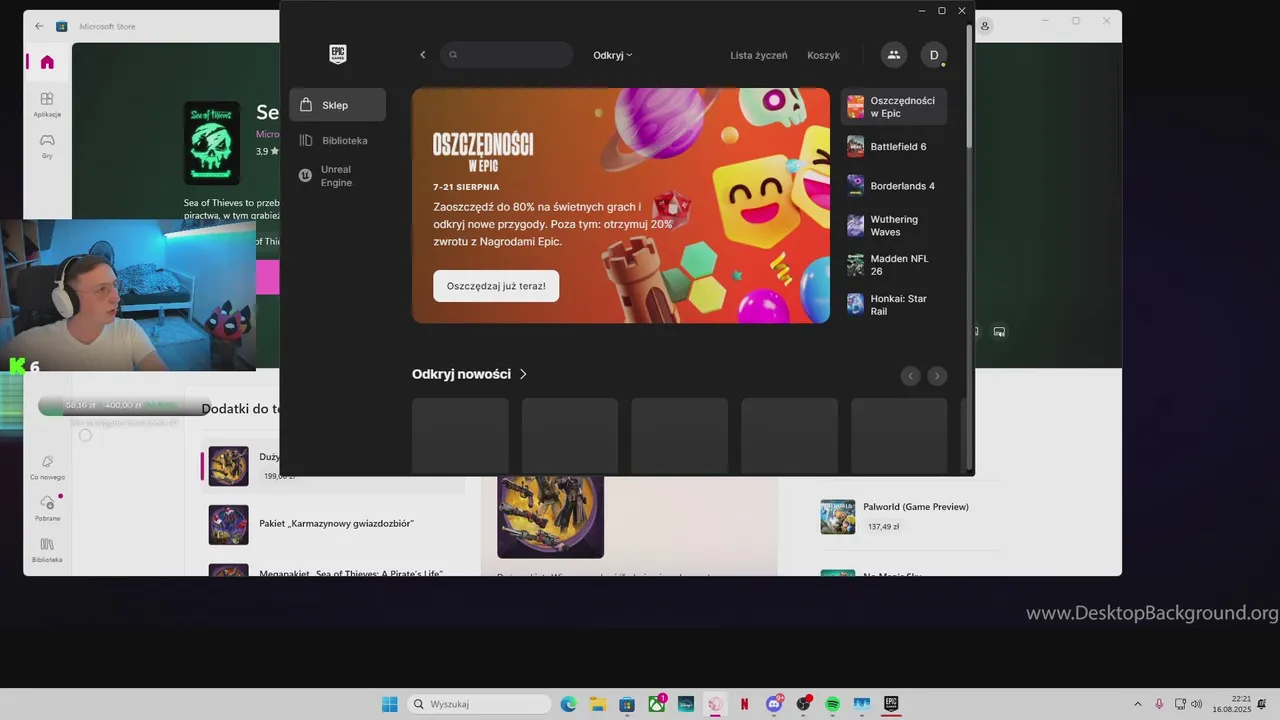This screenshot has width=1280, height=720.
Task: Click Microsoft Store home icon
Action: [47, 62]
